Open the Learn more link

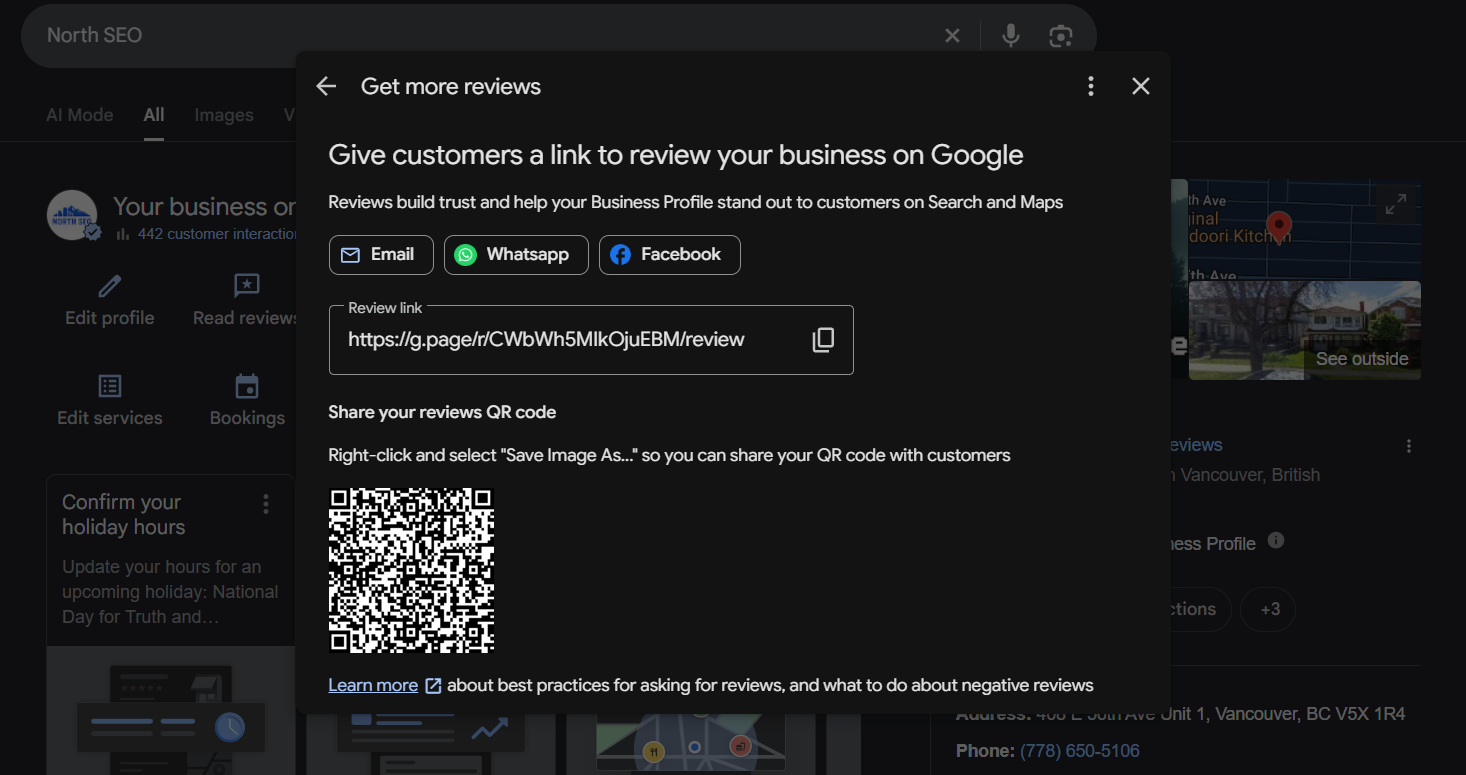click(373, 685)
